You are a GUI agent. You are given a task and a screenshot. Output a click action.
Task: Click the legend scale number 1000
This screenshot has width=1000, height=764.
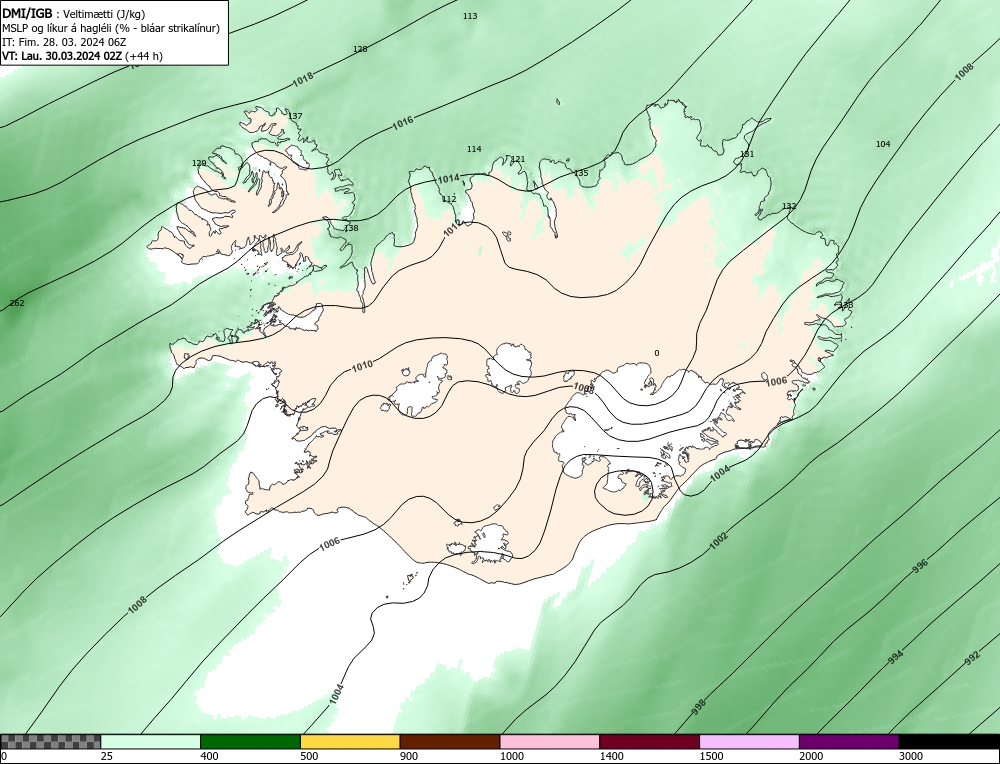[511, 757]
